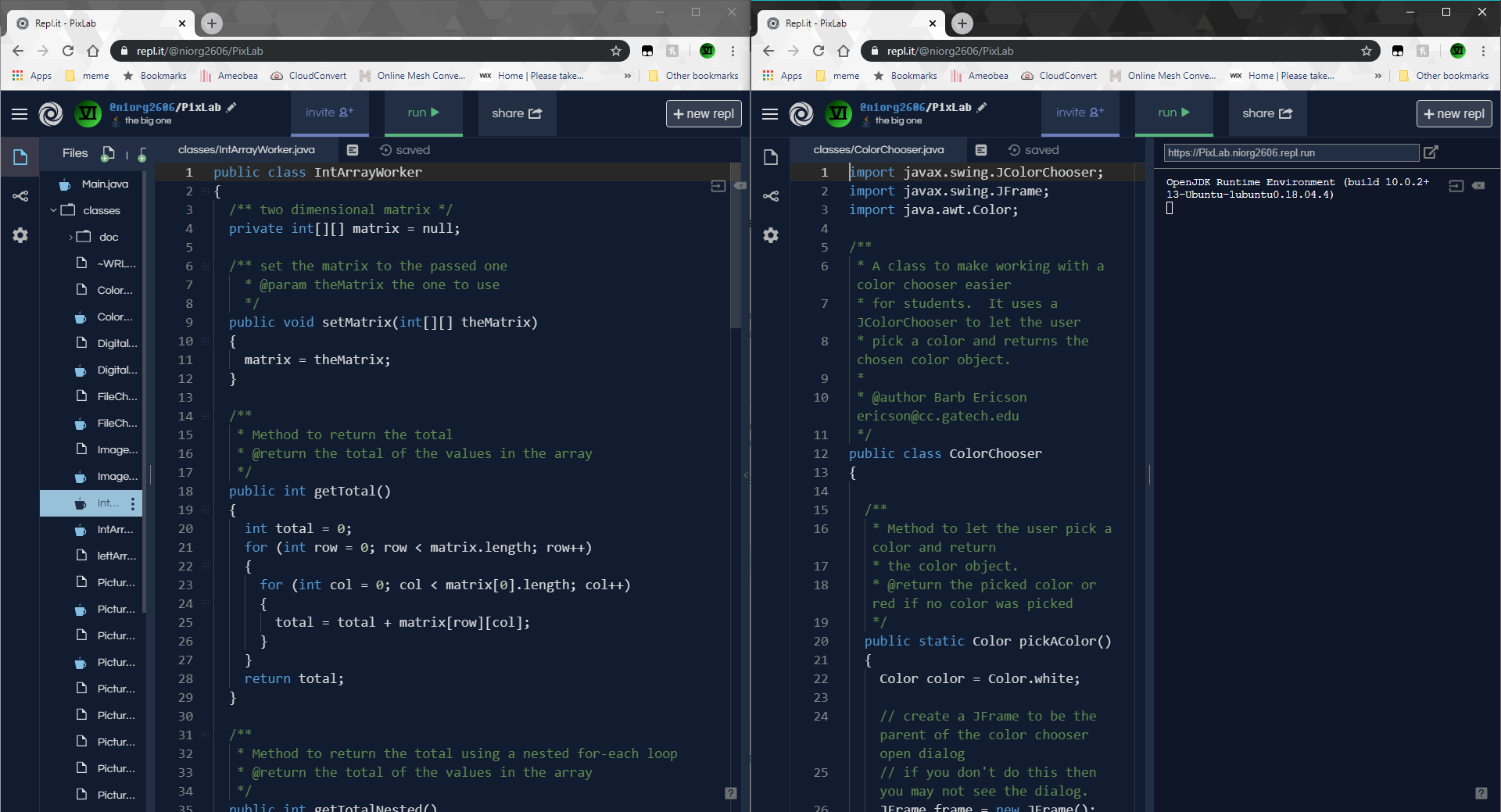Image resolution: width=1501 pixels, height=812 pixels.
Task: Open the three-dot menu on the selected Int... file
Action: 133,504
